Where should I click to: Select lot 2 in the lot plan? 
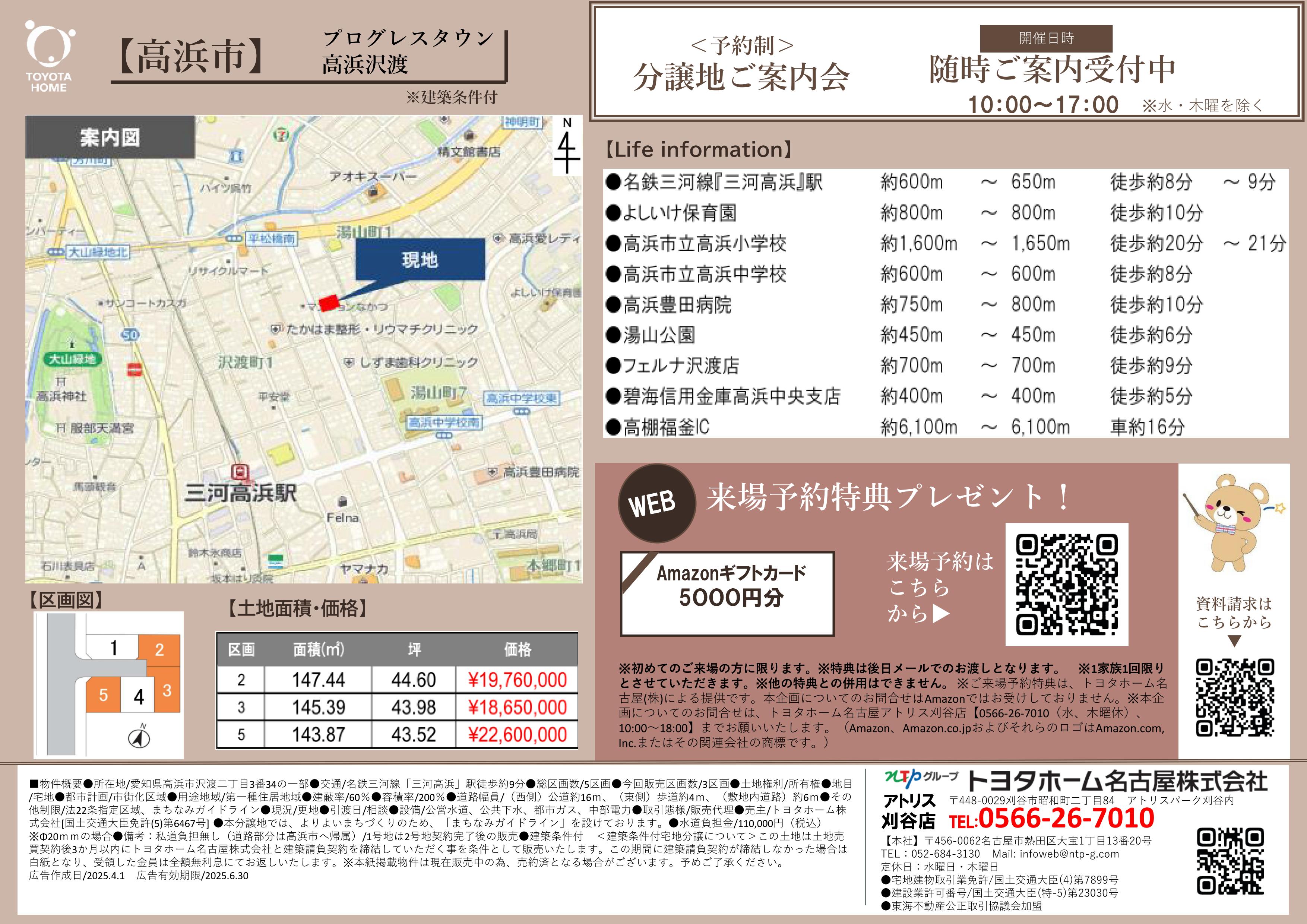point(159,649)
